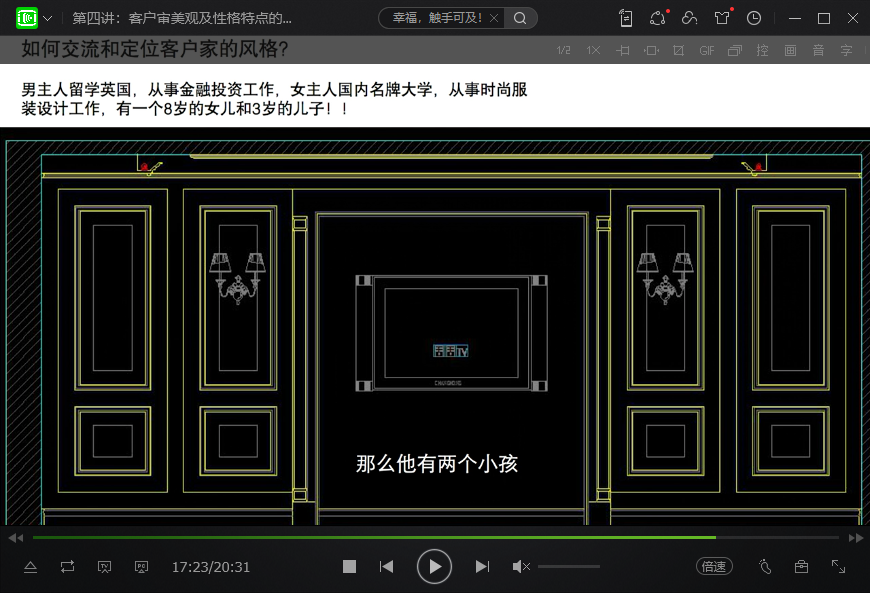Adjust the volume slider
This screenshot has height=593, width=870.
568,567
